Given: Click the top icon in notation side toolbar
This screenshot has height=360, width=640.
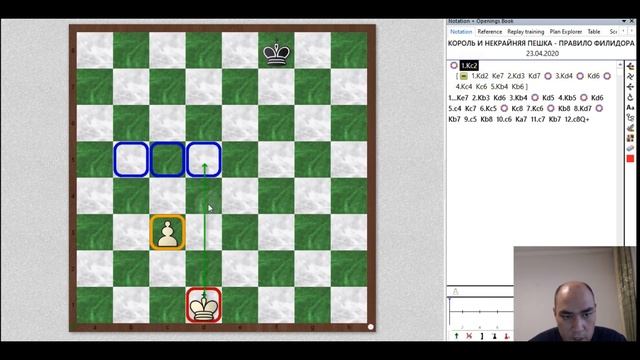Looking at the screenshot, I should point(630,66).
